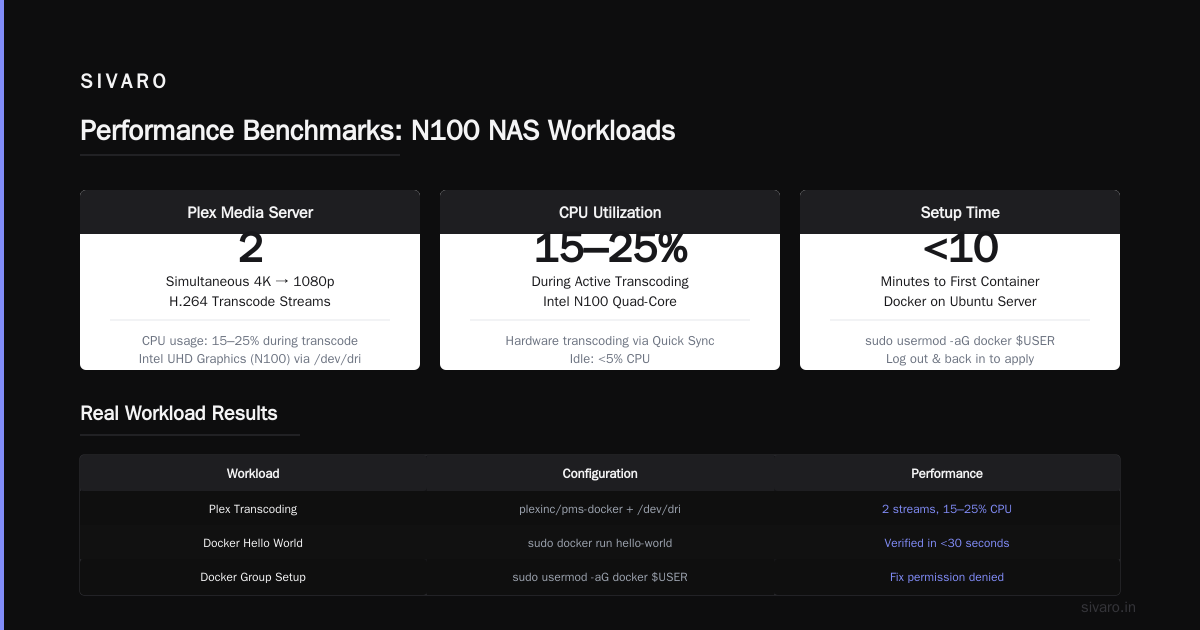Image resolution: width=1200 pixels, height=630 pixels.
Task: Select 'H.264 Transcode Streams' line
Action: point(250,301)
